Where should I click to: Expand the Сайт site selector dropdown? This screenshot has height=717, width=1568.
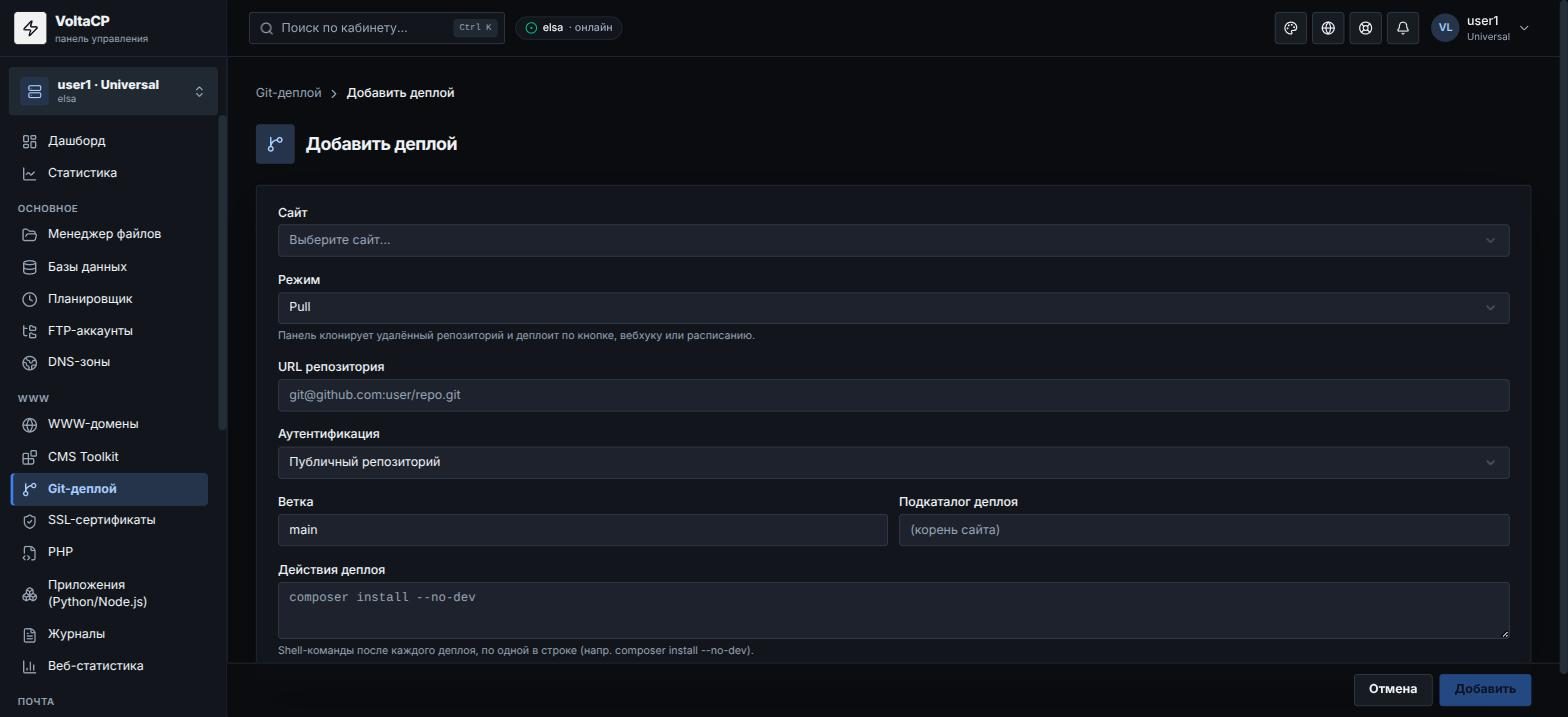point(893,240)
